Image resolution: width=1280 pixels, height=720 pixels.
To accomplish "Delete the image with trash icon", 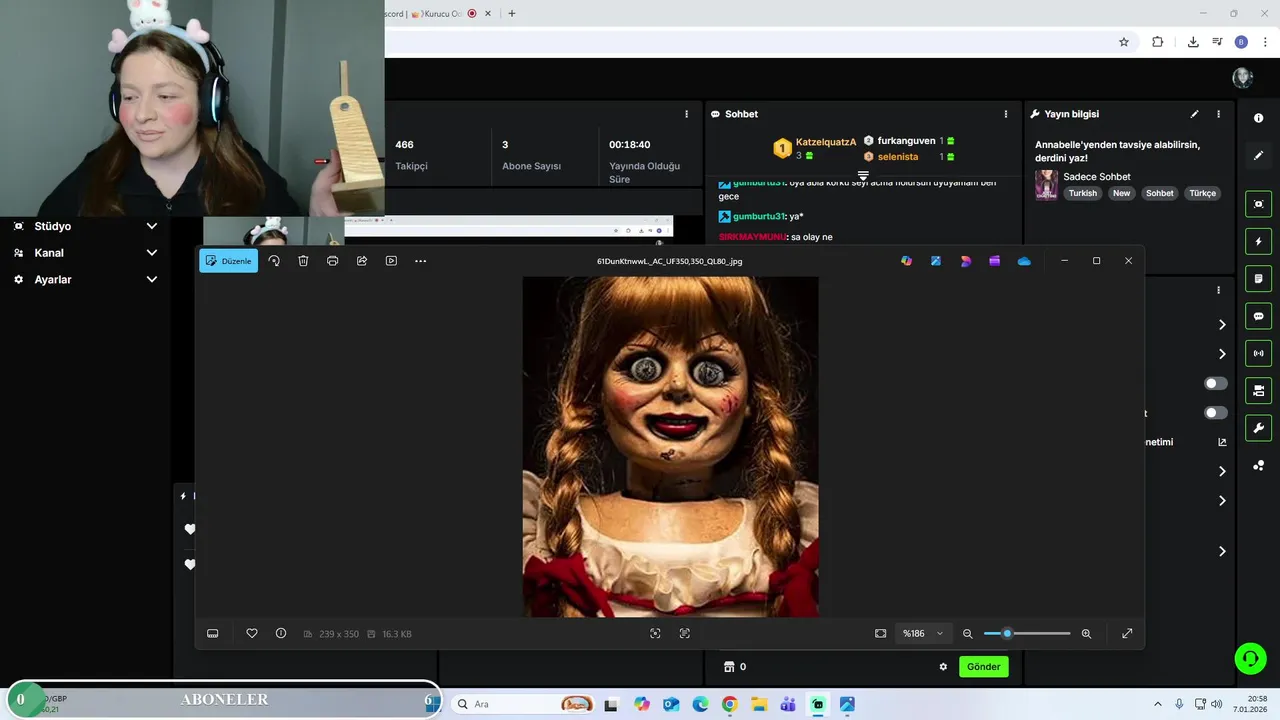I will pos(303,261).
